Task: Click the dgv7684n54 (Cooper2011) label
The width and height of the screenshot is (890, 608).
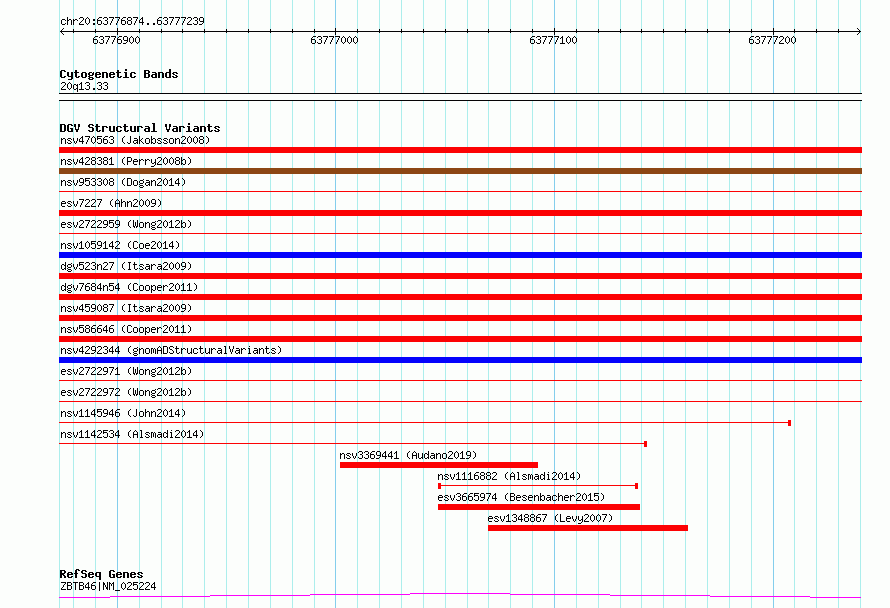Action: coord(129,287)
